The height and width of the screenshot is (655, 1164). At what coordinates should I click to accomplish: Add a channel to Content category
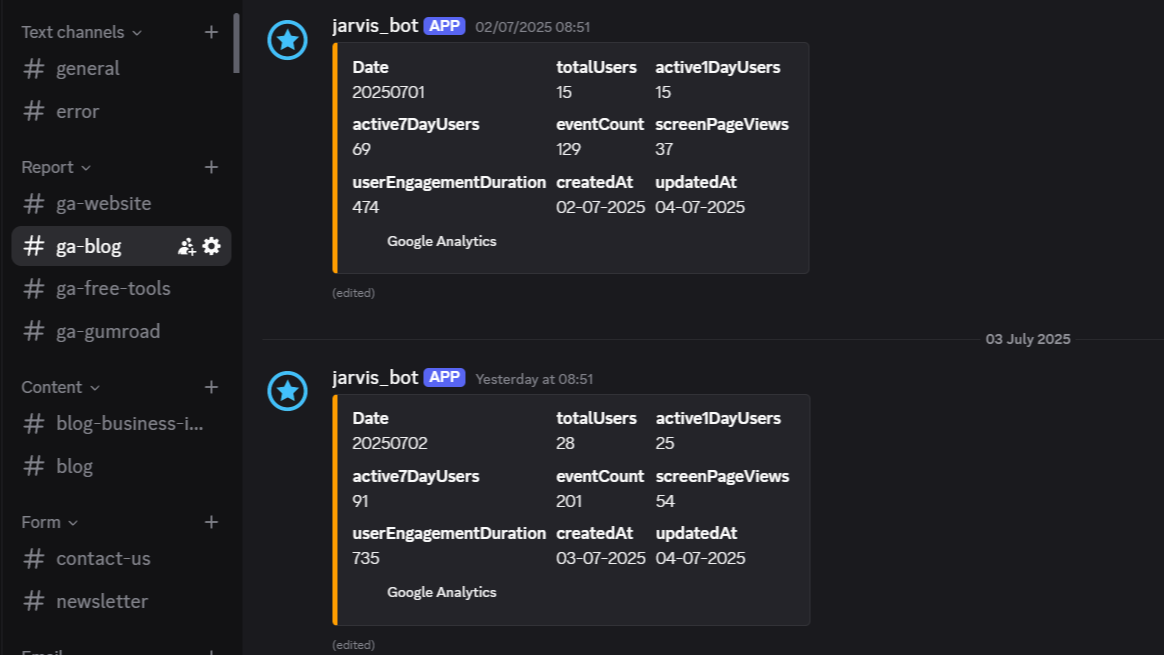[x=211, y=387]
